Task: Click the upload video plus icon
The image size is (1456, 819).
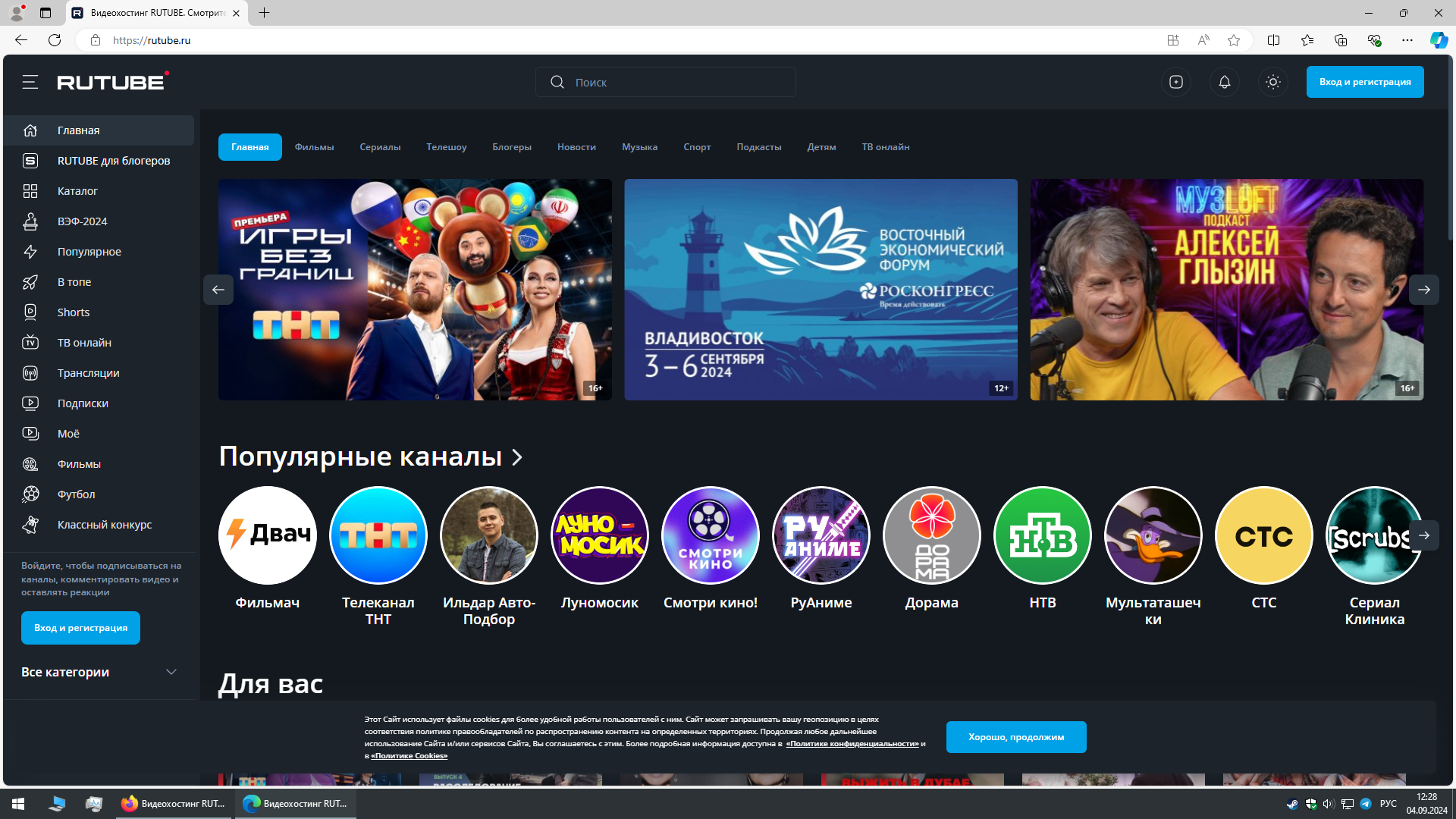Action: 1176,82
